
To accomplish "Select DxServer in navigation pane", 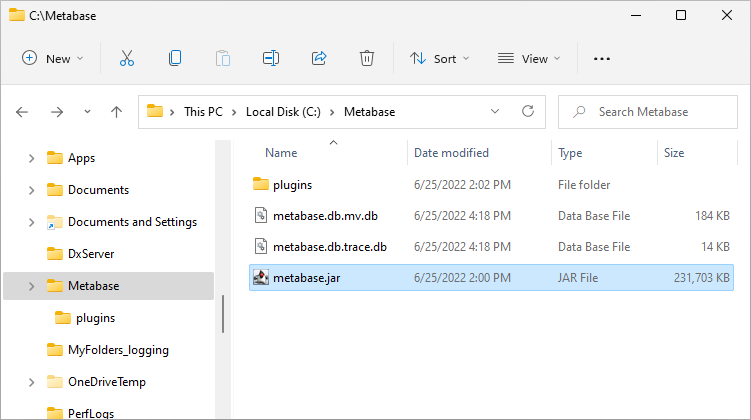I will (91, 254).
